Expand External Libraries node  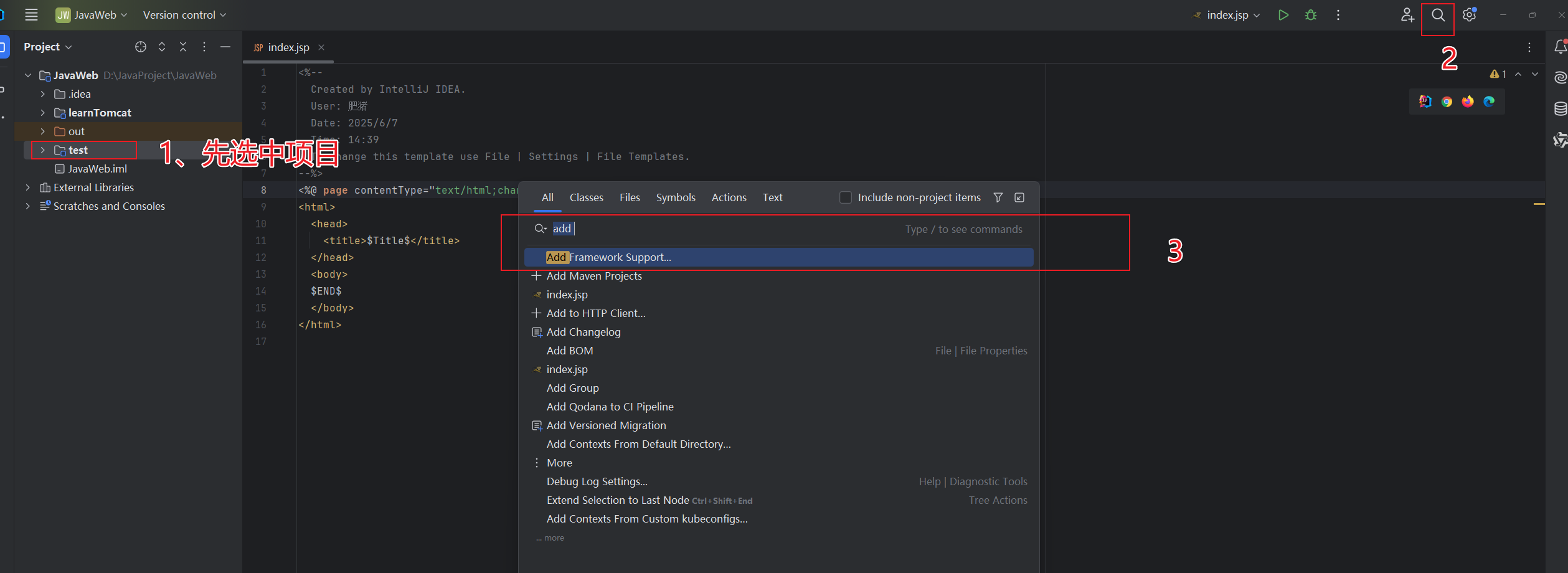click(28, 187)
